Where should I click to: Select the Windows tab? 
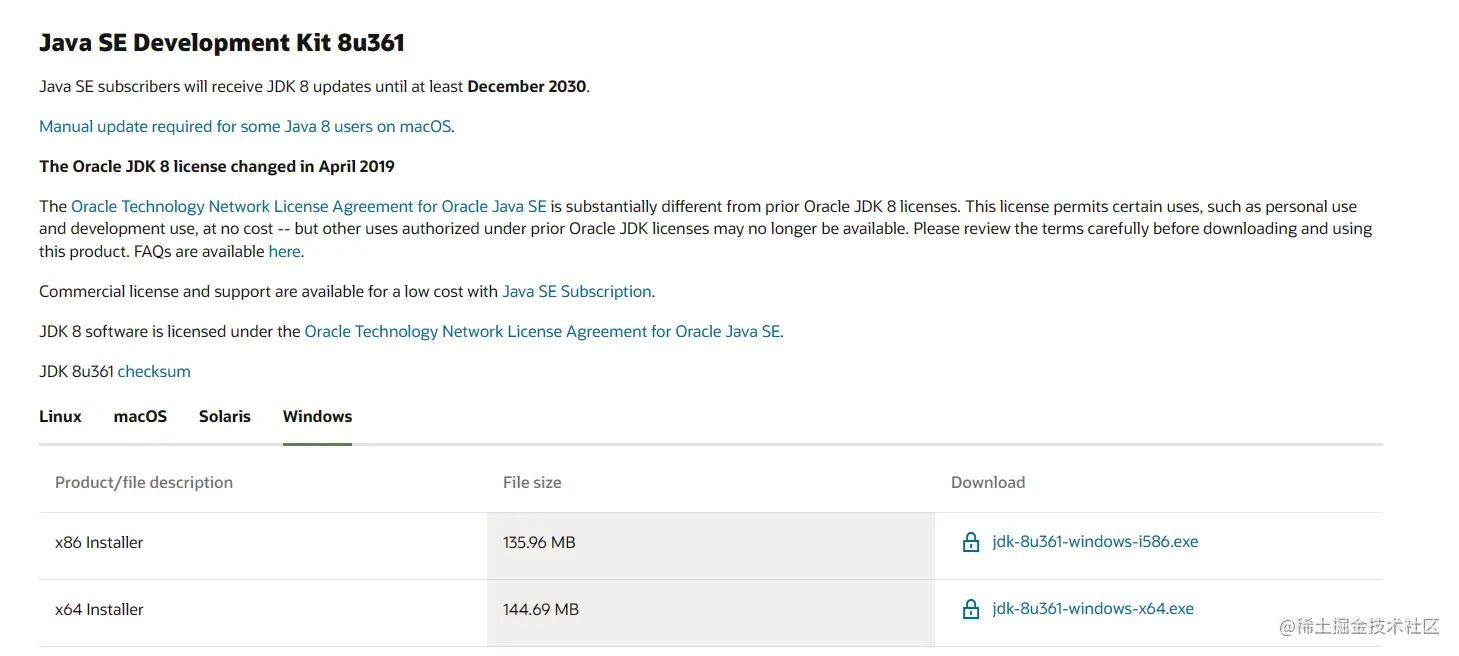coord(317,416)
